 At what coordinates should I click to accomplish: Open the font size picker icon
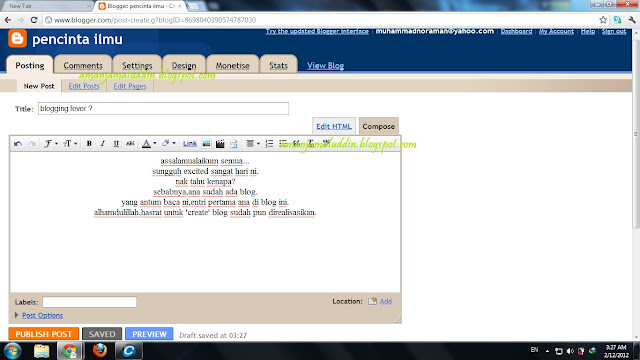(67, 144)
